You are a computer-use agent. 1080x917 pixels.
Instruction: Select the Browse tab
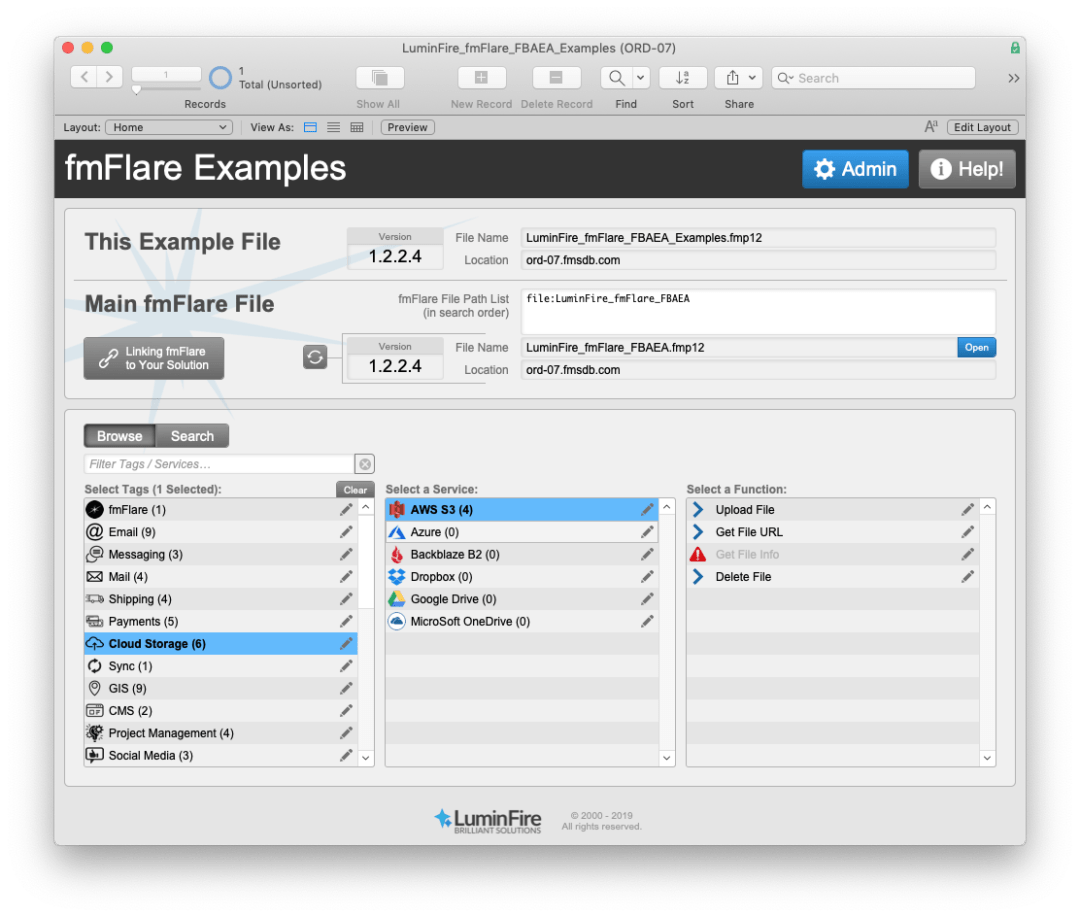(120, 436)
